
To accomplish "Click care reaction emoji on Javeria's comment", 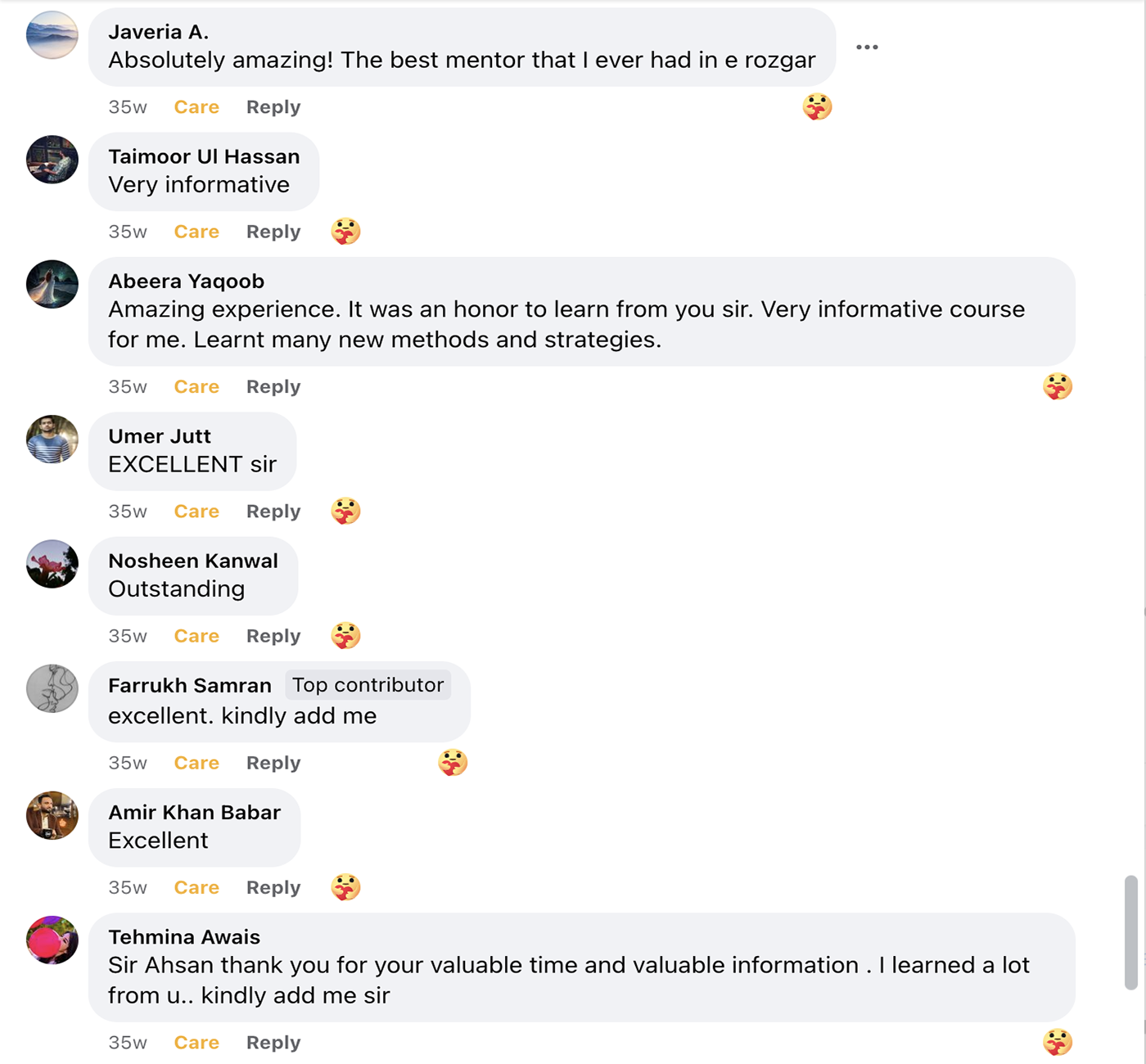I will click(817, 107).
